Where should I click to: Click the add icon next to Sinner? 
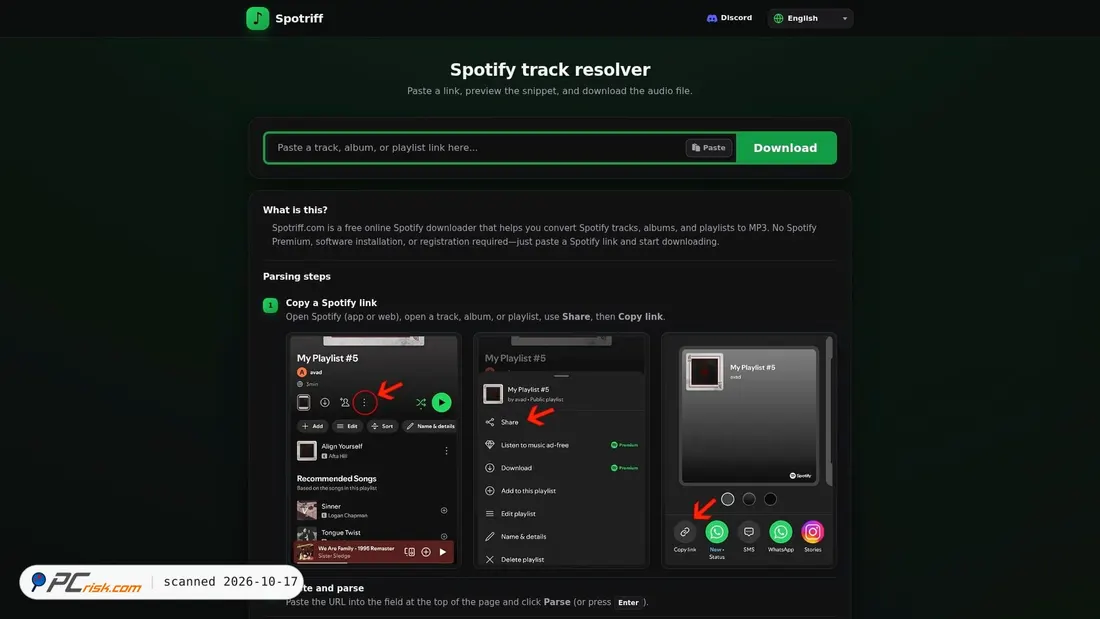tap(444, 510)
